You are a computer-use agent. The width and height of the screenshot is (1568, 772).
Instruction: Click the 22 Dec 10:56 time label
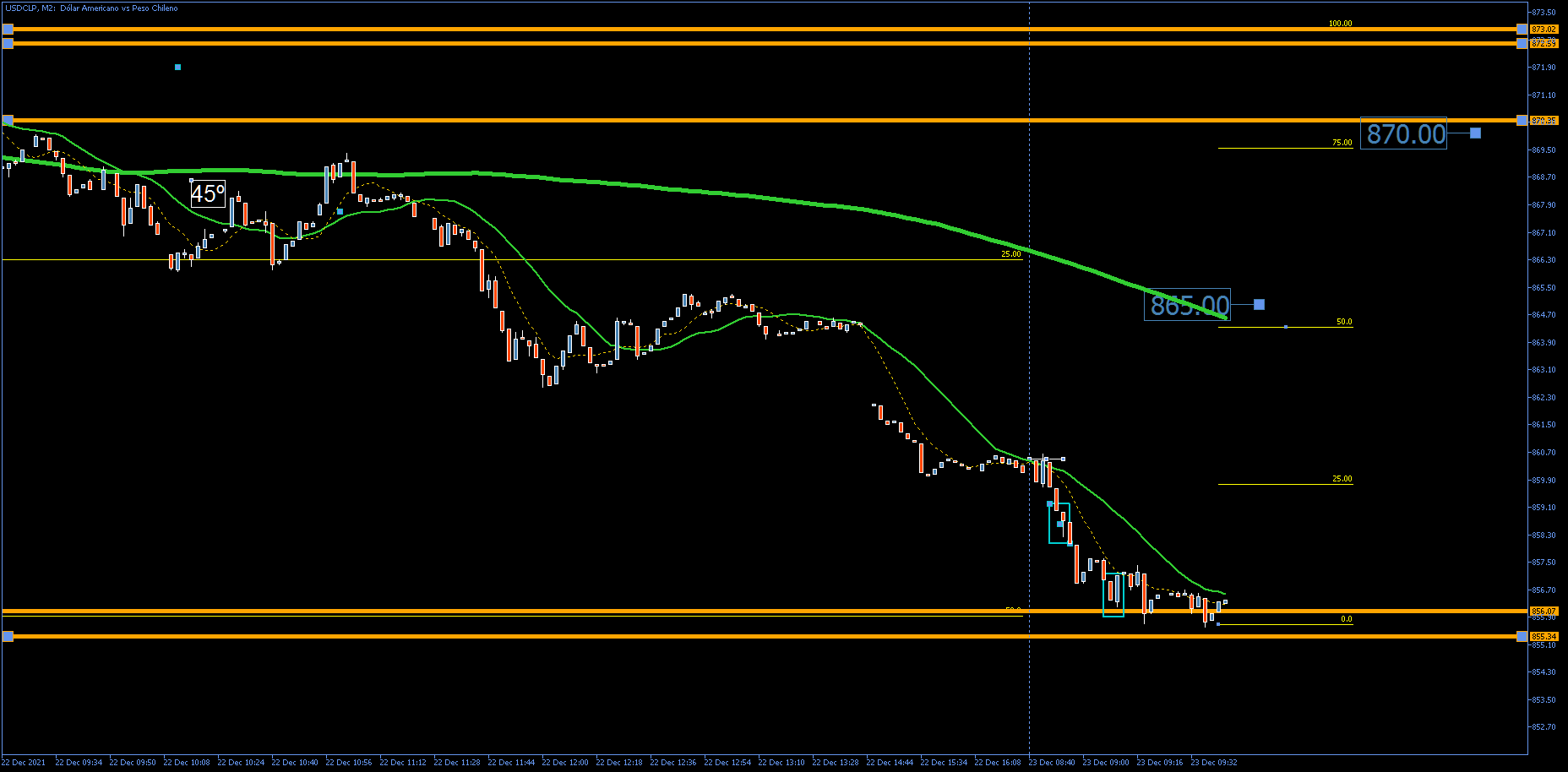(349, 763)
